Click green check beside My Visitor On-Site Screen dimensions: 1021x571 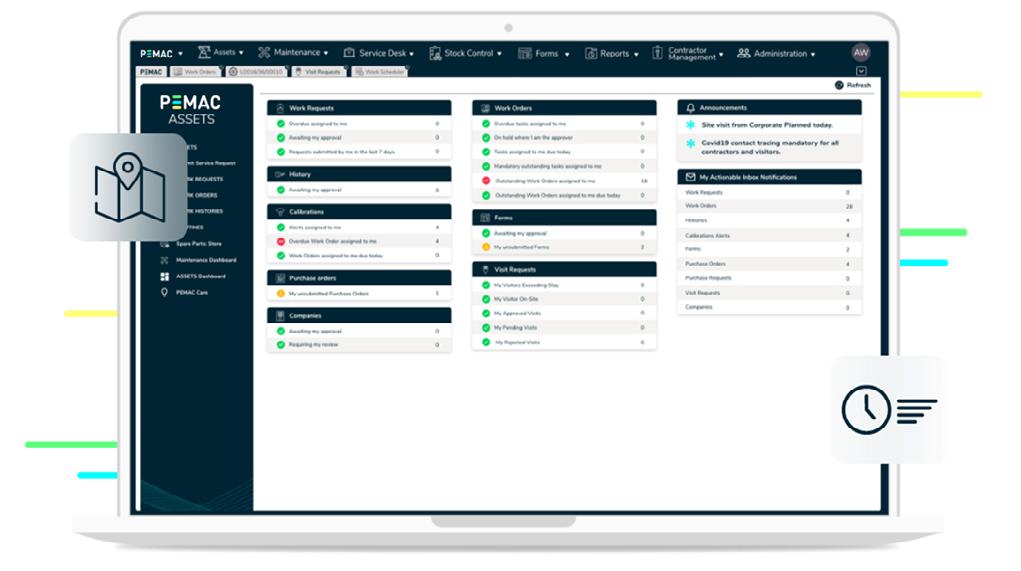pos(486,299)
